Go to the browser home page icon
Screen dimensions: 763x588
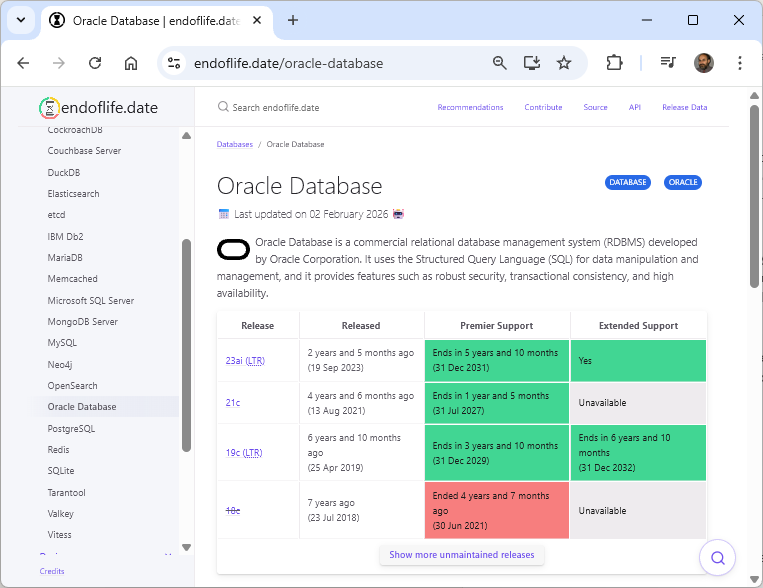point(131,63)
